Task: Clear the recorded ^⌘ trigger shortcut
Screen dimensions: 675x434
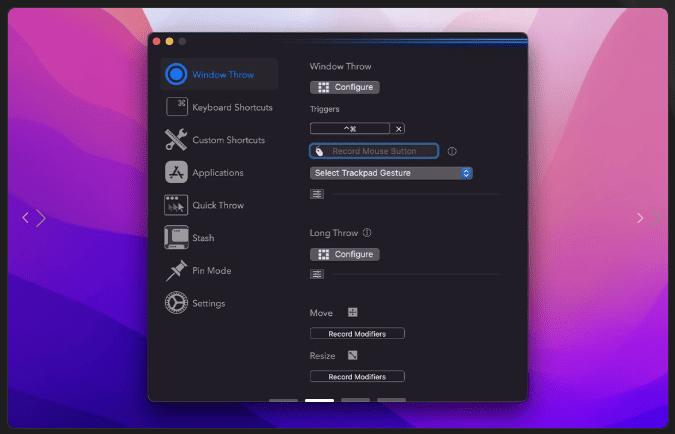Action: click(x=399, y=129)
